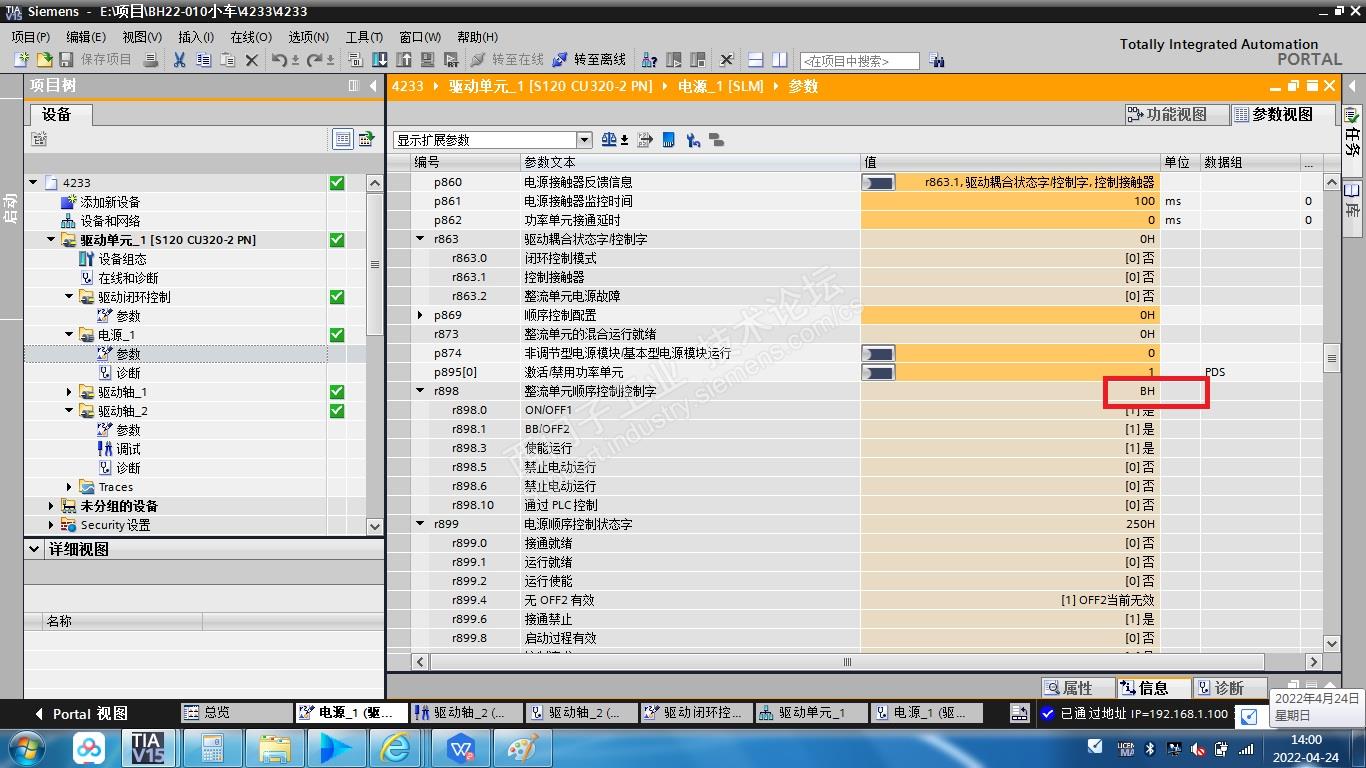1366x768 pixels.
Task: Click the go offline toolbar button
Action: click(589, 60)
